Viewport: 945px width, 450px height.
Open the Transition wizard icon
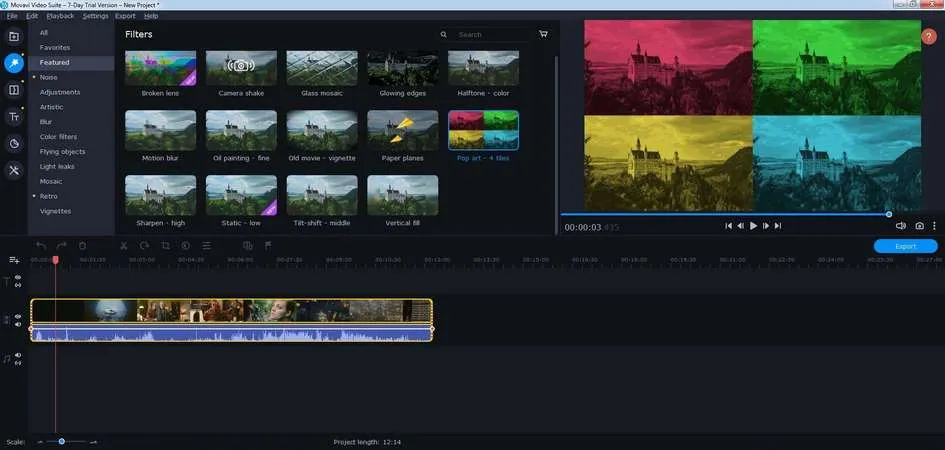click(x=247, y=245)
